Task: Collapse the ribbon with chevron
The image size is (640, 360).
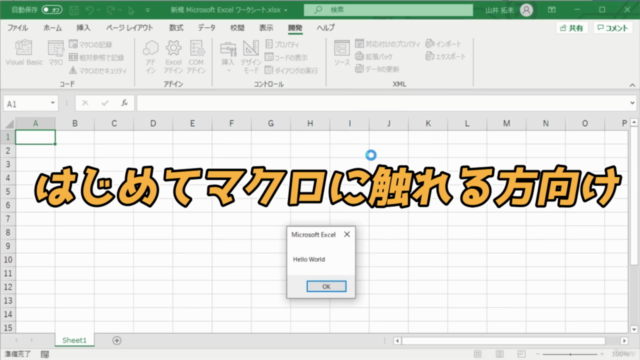Action: (x=632, y=85)
